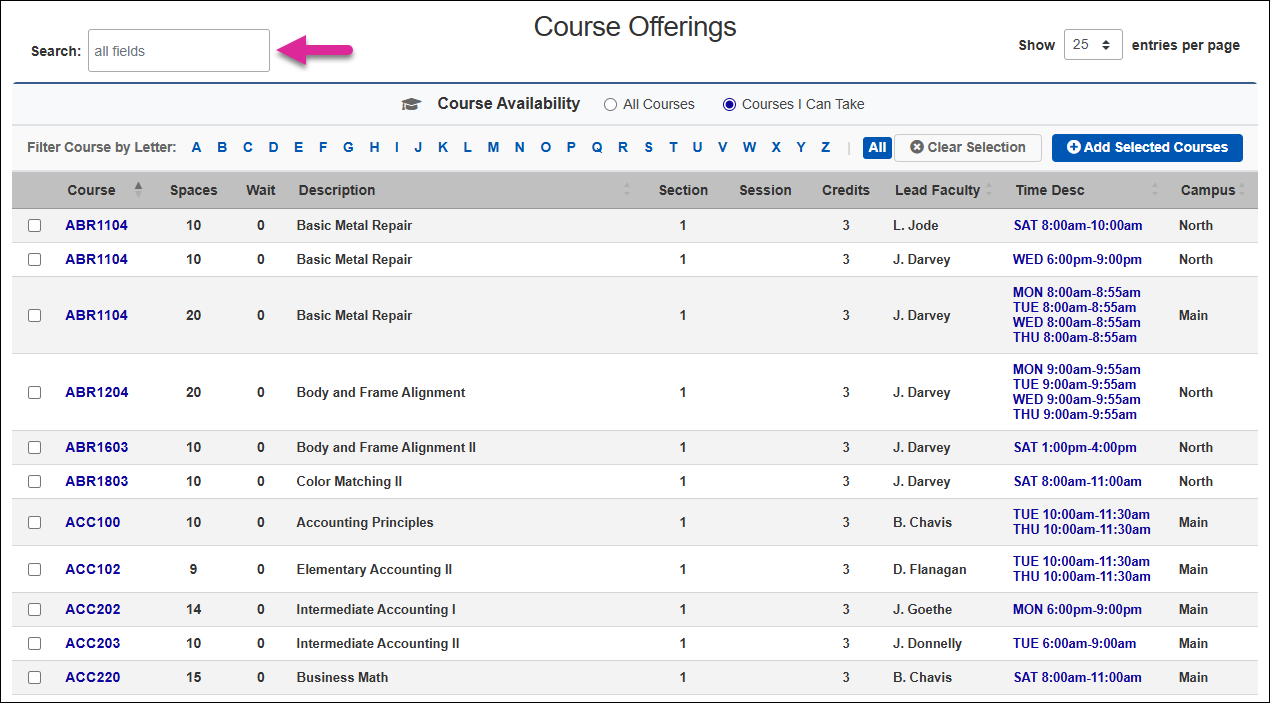Click faculty name J. Goethe

click(923, 609)
